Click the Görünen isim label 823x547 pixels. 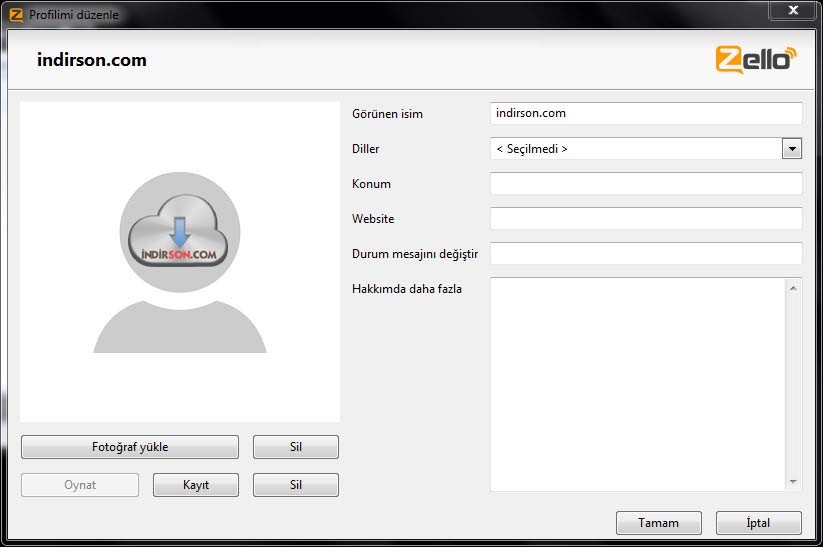click(x=387, y=114)
